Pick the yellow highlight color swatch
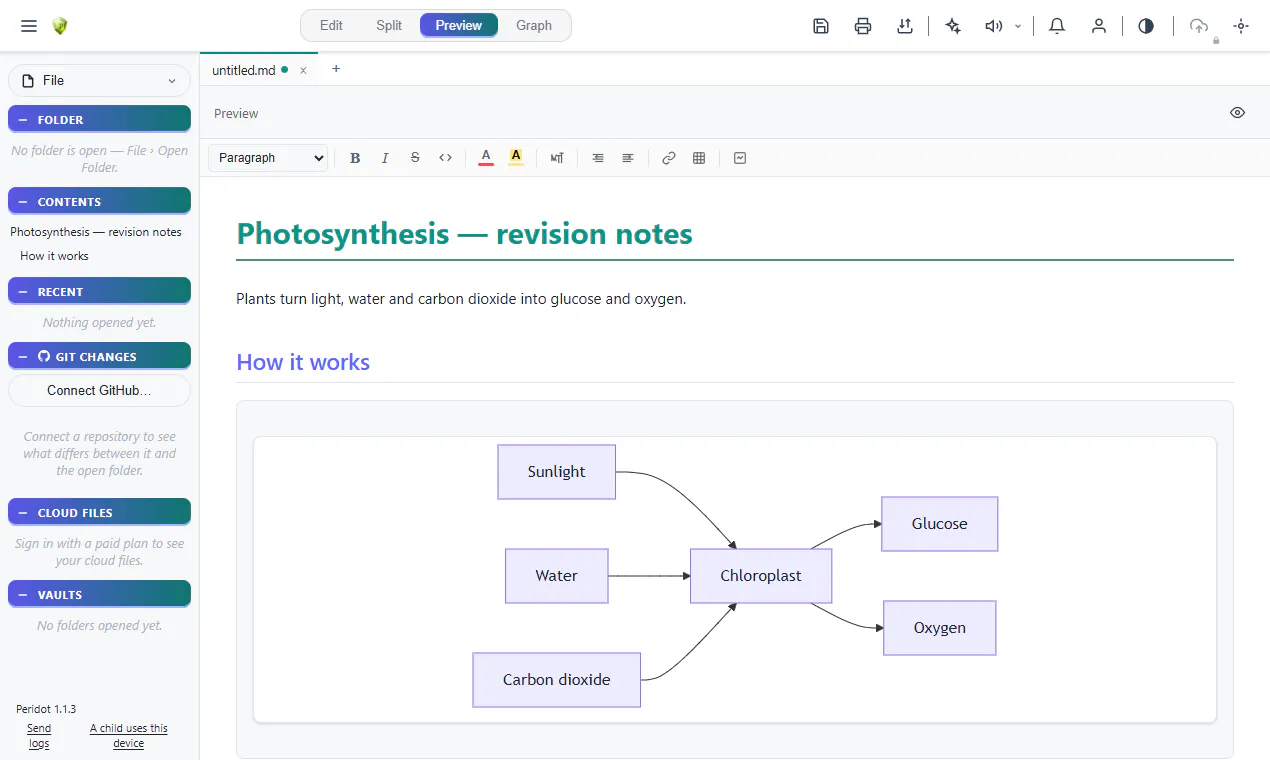Image resolution: width=1270 pixels, height=760 pixels. click(516, 158)
